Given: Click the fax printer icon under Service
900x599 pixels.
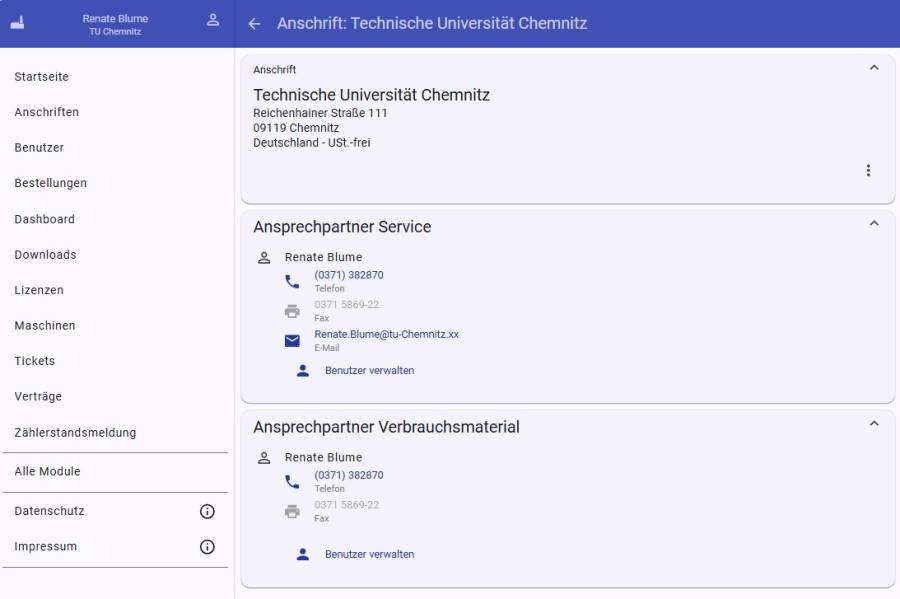Looking at the screenshot, I should click(x=292, y=311).
